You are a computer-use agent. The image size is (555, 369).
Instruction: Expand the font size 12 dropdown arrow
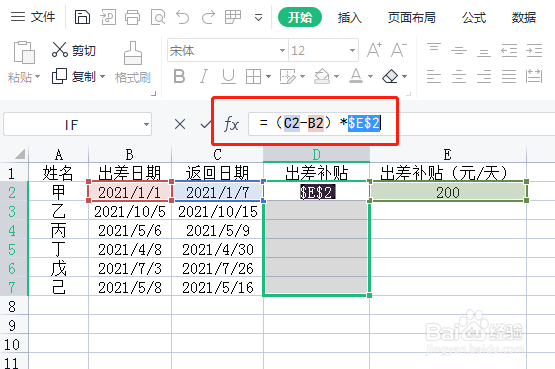pos(352,51)
